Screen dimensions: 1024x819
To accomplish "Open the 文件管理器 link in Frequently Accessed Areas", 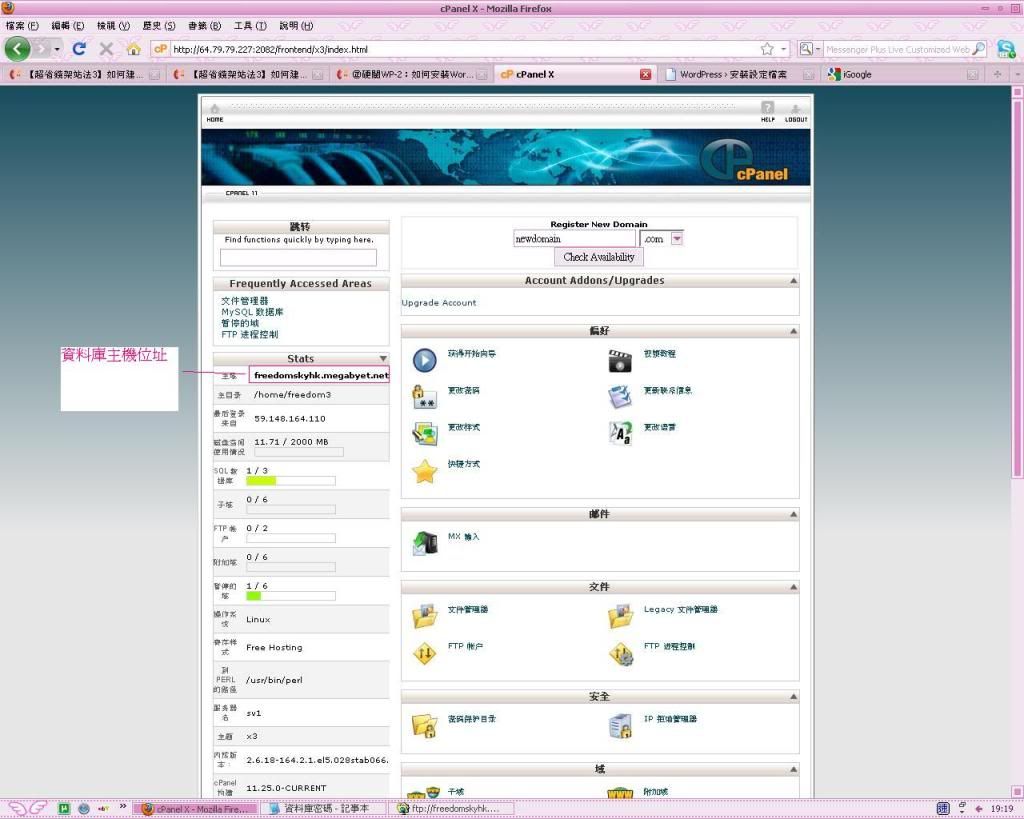I will [x=244, y=301].
